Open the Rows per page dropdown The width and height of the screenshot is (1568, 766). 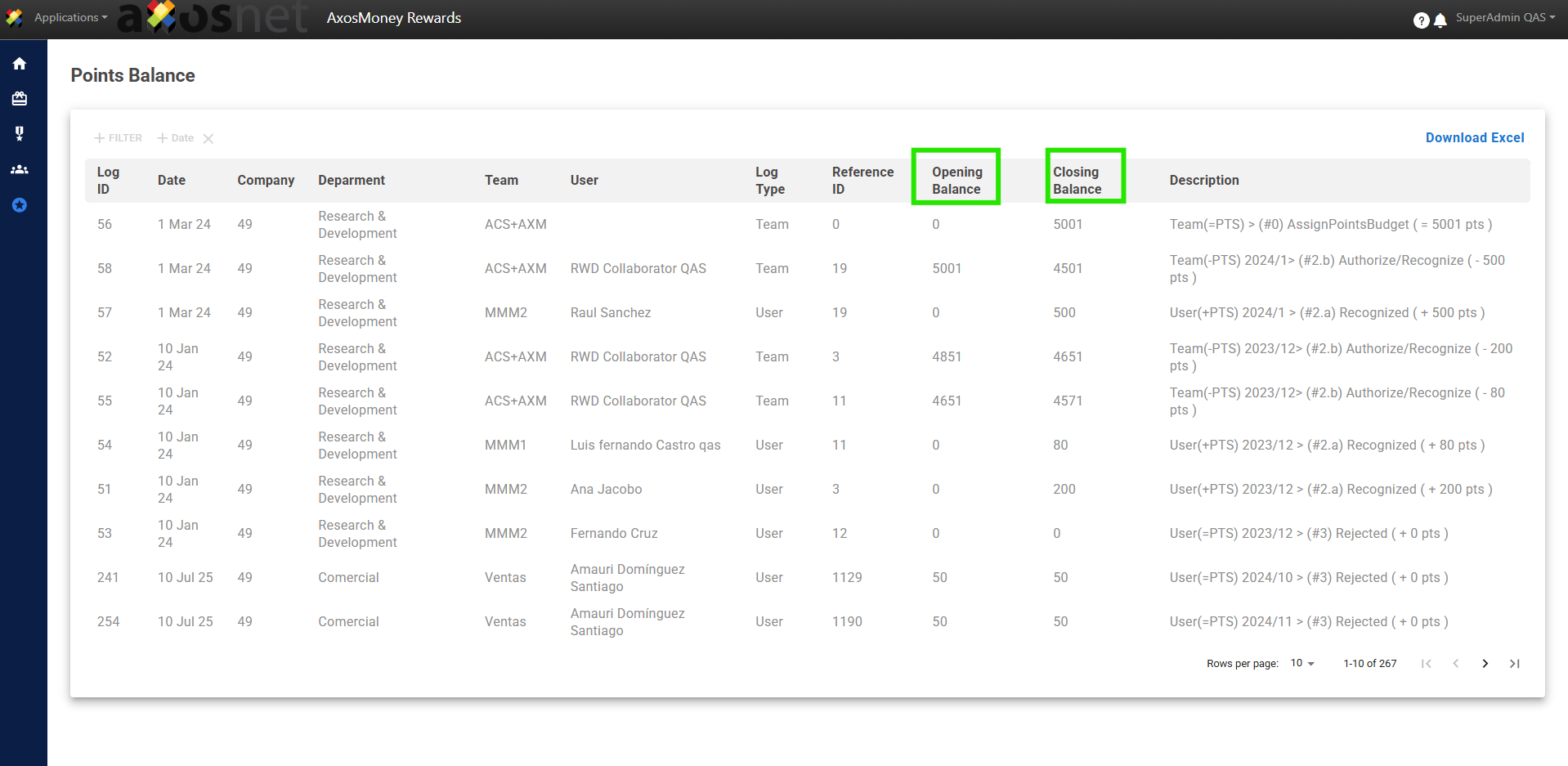coord(1302,664)
